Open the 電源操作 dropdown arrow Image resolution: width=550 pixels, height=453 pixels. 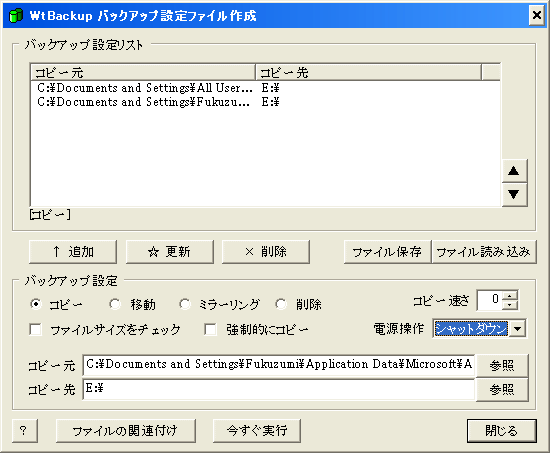[x=517, y=329]
